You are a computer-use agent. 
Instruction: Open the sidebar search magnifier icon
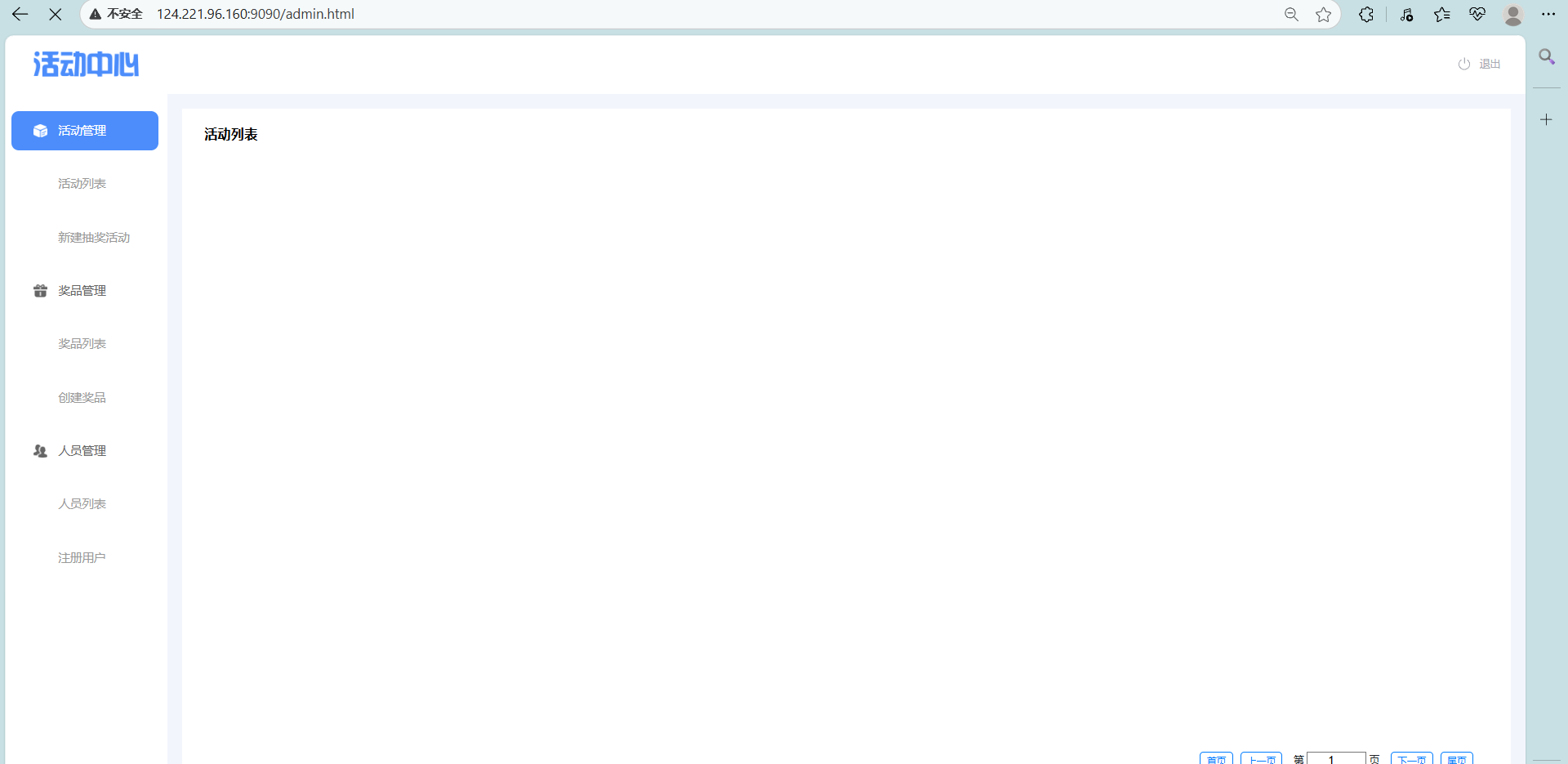(x=1547, y=56)
